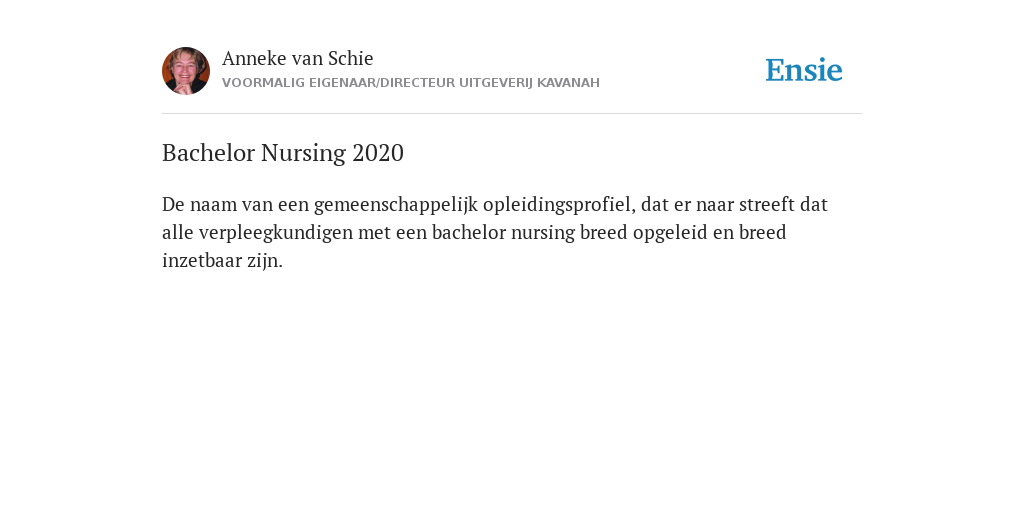Select the heading Bachelor Nursing 2020

283,153
